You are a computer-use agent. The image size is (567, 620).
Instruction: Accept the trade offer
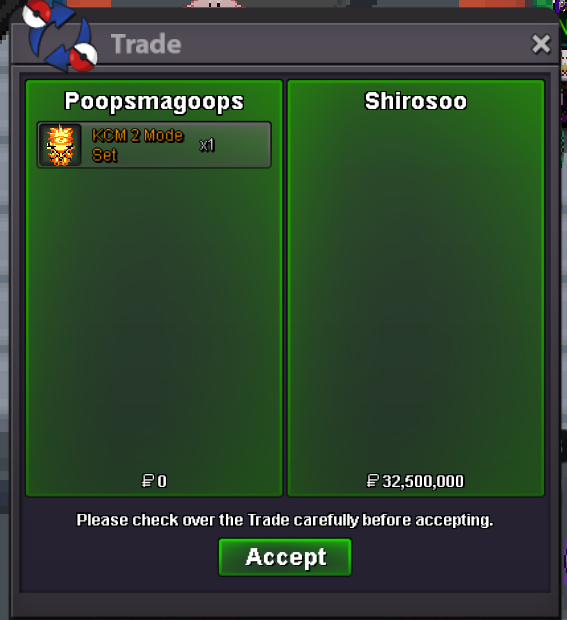(285, 557)
